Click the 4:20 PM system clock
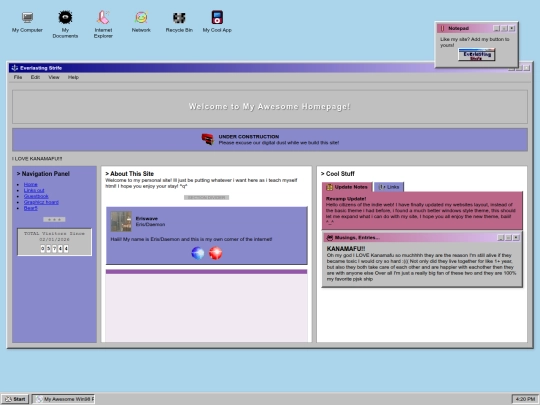540x405 pixels. tap(525, 399)
